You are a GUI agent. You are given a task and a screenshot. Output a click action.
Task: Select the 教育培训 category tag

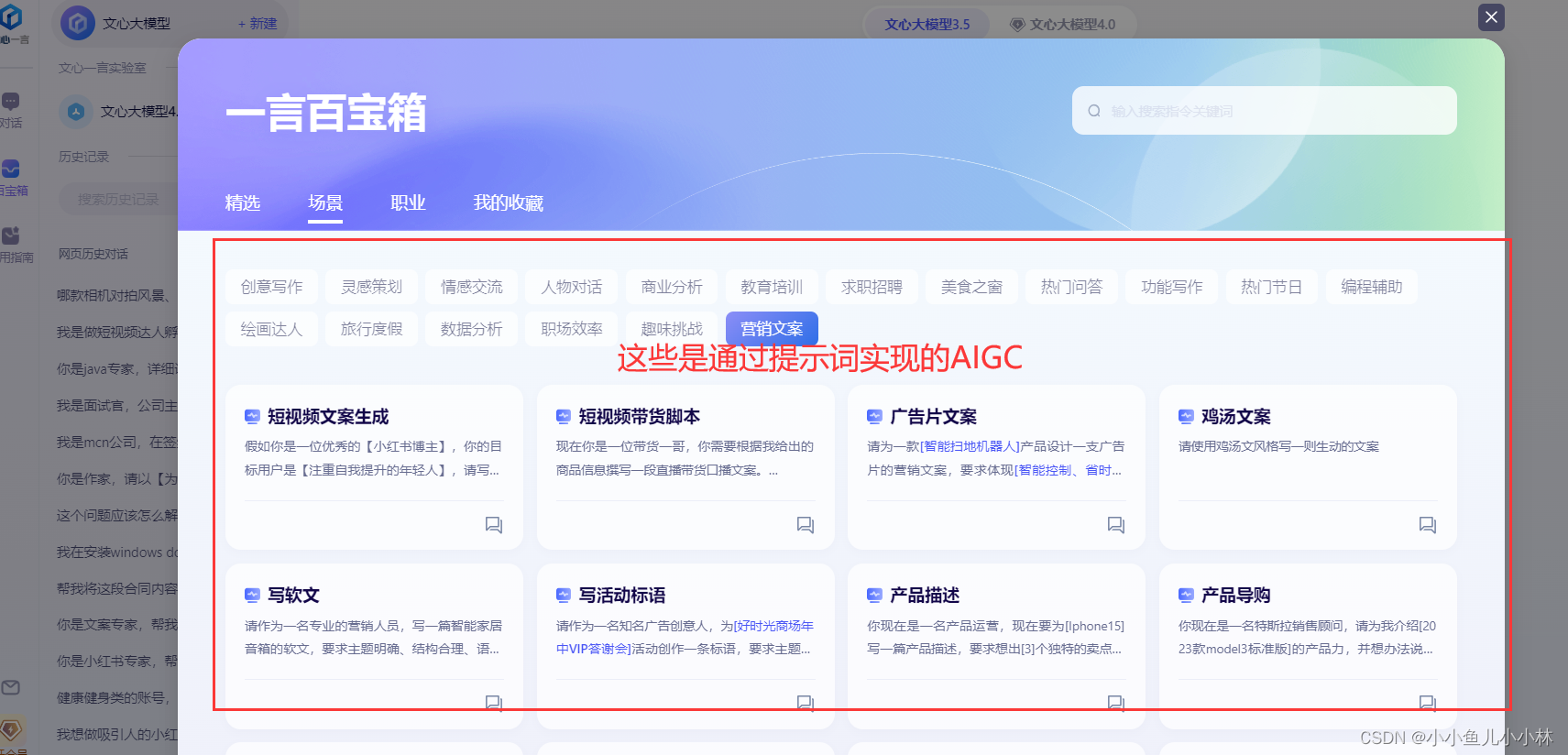pos(772,287)
